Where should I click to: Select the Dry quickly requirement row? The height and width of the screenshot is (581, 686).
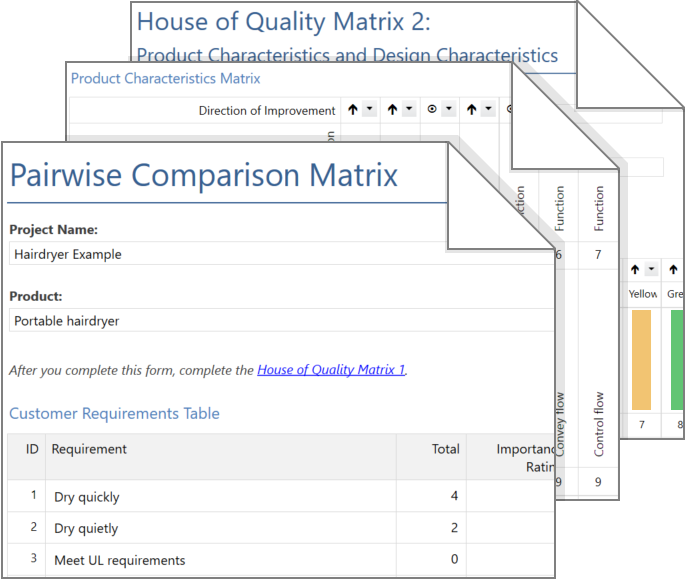pos(86,496)
